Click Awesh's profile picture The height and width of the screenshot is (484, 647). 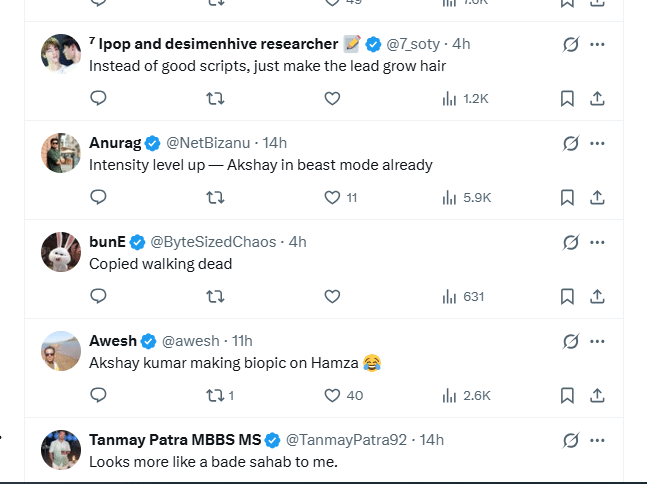coord(61,351)
